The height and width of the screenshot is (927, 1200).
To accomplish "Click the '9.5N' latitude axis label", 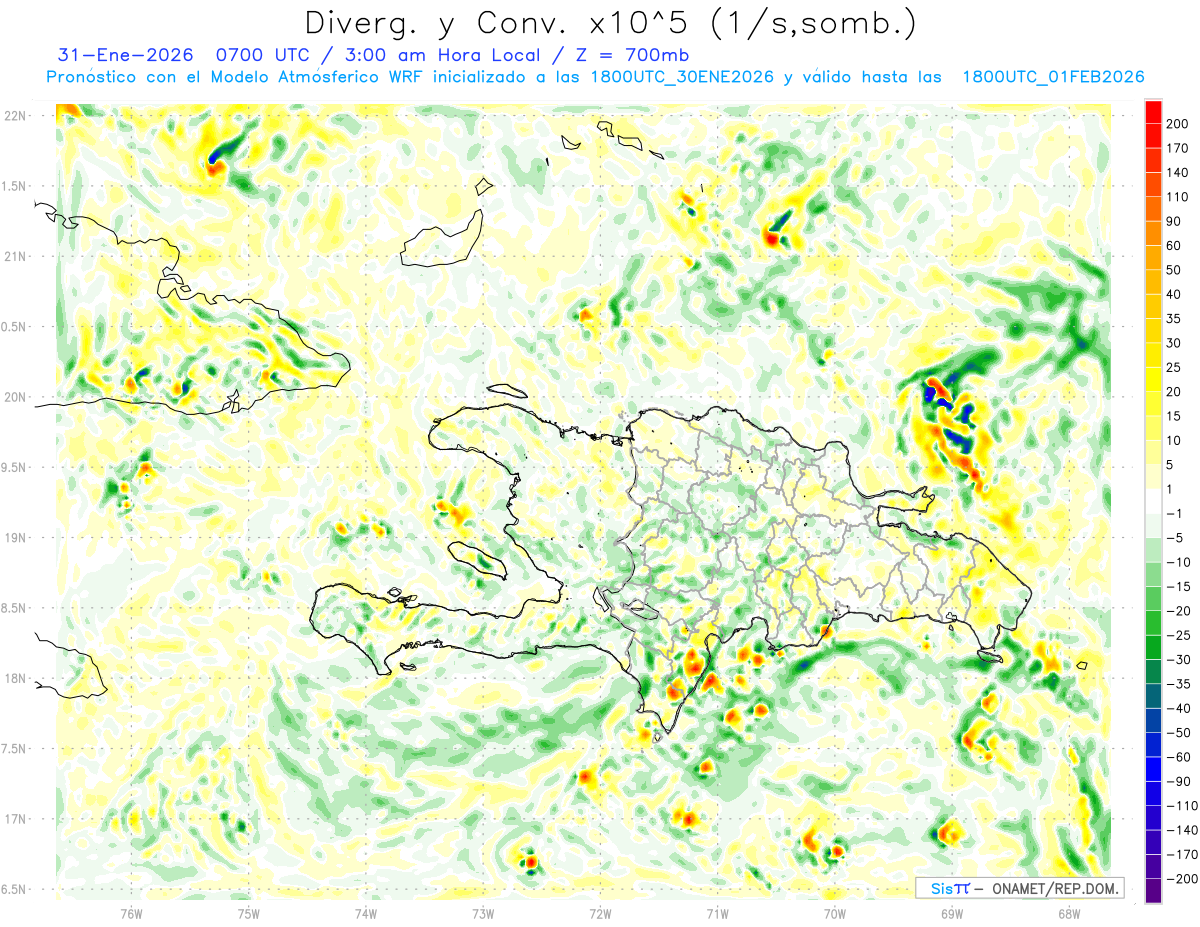I will coord(14,468).
